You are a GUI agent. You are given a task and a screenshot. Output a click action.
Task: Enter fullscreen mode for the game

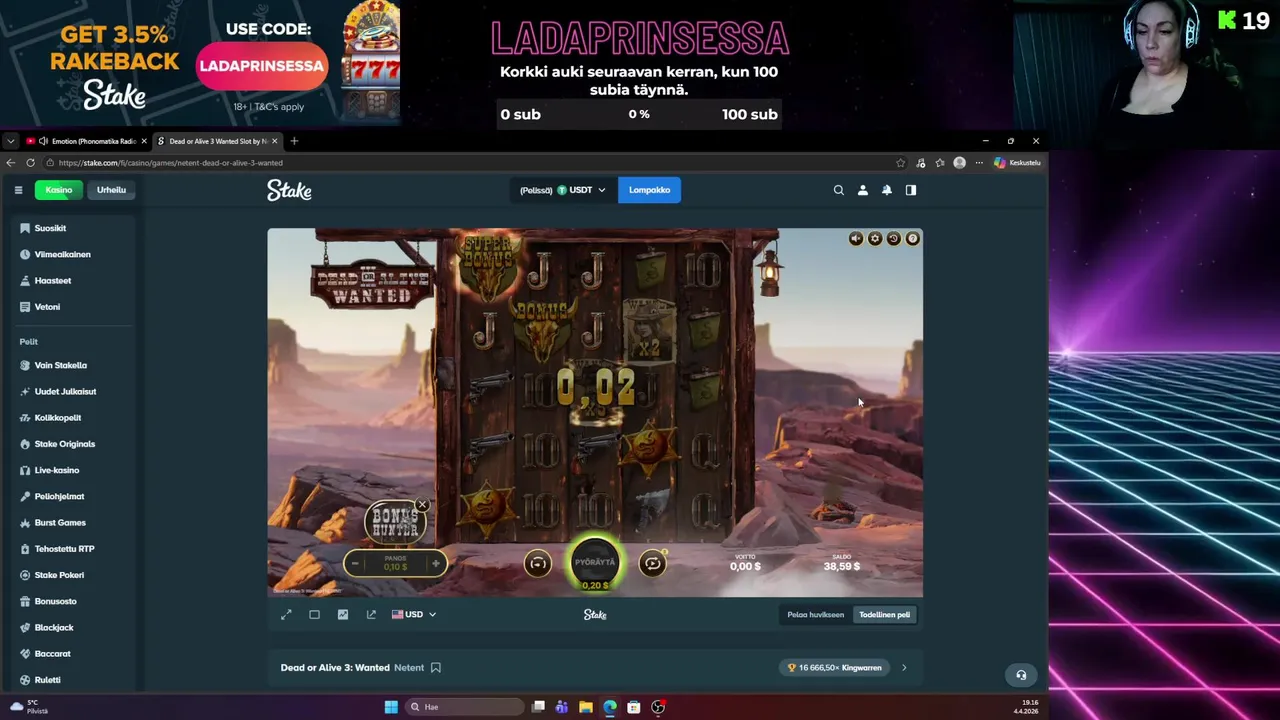[x=286, y=614]
